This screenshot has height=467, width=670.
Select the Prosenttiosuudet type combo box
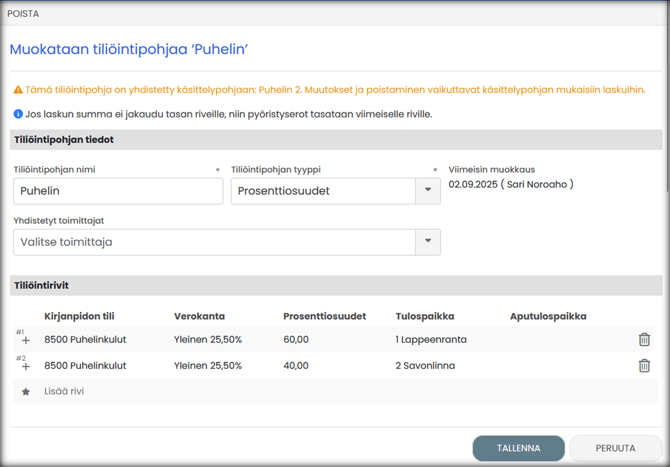[323, 191]
